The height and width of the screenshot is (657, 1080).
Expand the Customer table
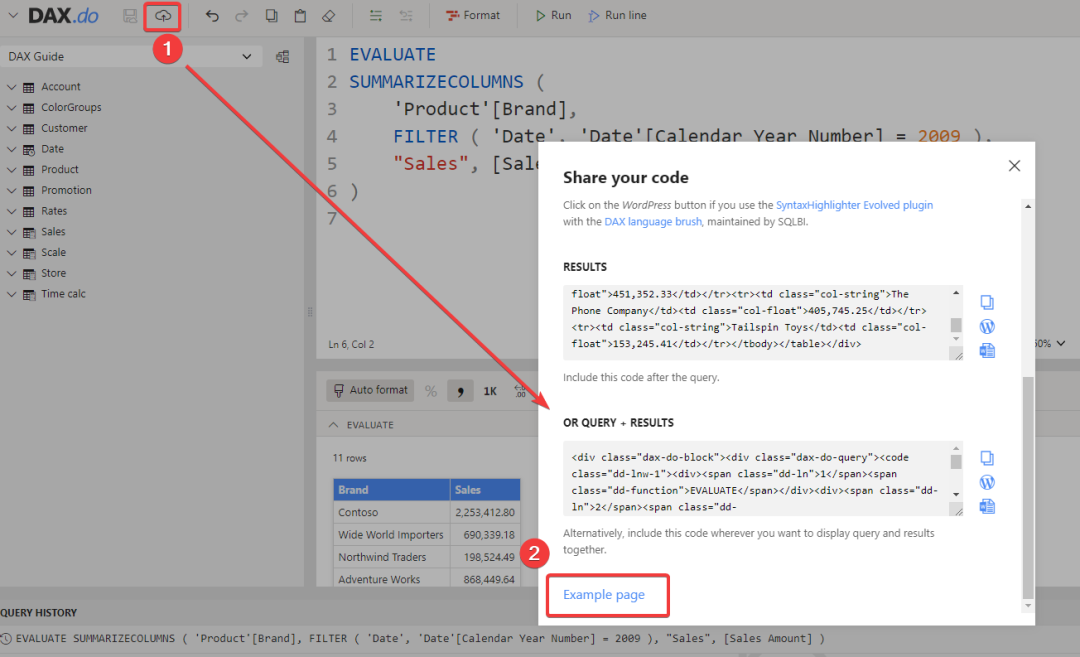pyautogui.click(x=12, y=128)
